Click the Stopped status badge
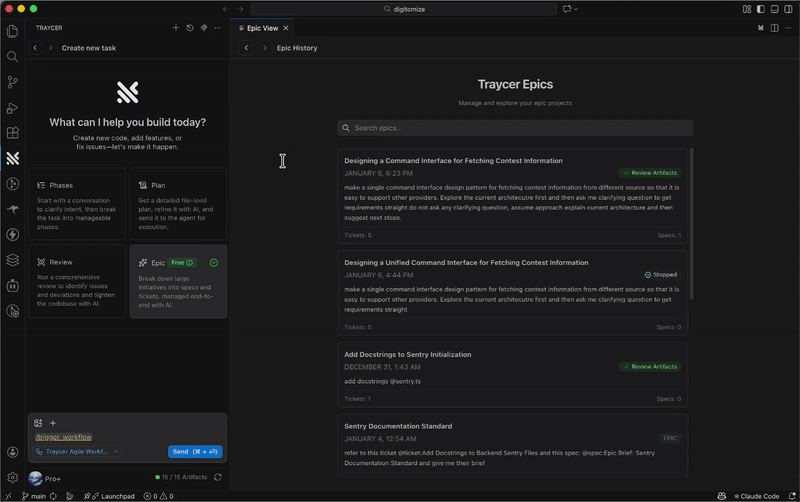Image resolution: width=800 pixels, height=502 pixels. pyautogui.click(x=661, y=274)
